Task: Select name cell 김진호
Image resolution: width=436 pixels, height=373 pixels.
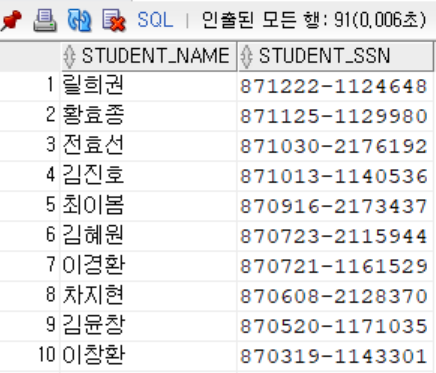Action: click(x=148, y=176)
